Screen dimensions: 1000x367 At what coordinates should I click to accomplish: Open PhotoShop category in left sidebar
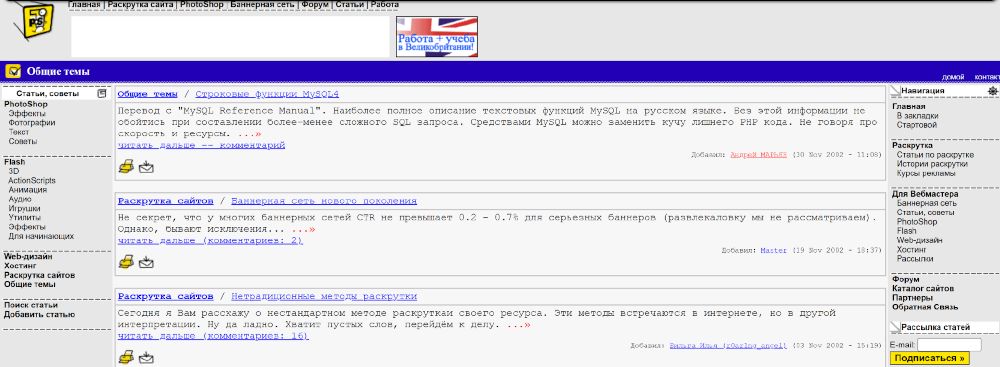click(x=26, y=104)
